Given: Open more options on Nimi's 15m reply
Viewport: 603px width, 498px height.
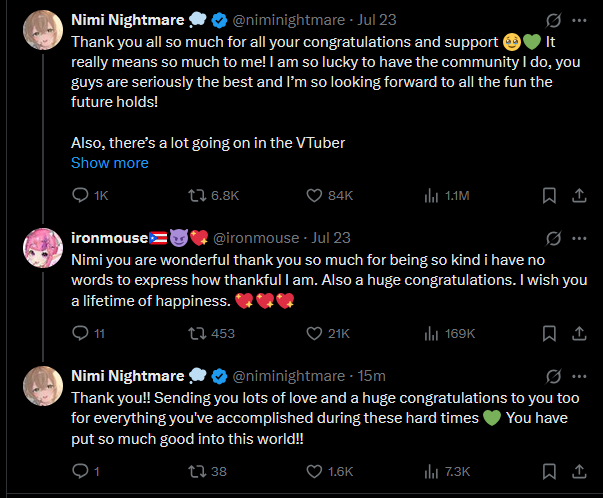Looking at the screenshot, I should (x=579, y=375).
